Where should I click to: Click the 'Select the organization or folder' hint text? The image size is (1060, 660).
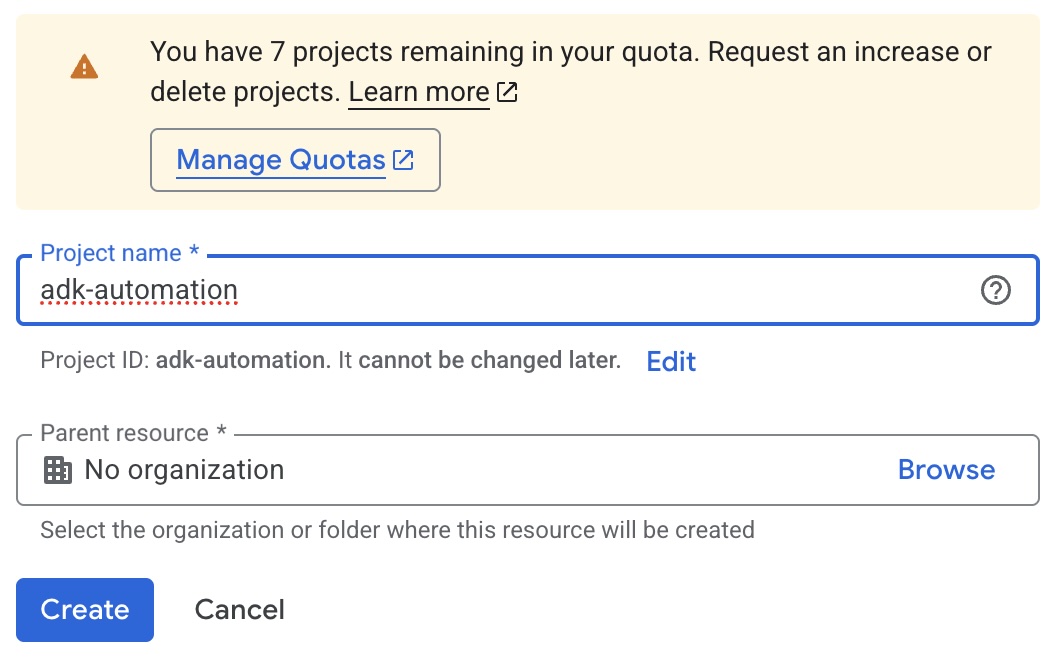click(x=398, y=530)
